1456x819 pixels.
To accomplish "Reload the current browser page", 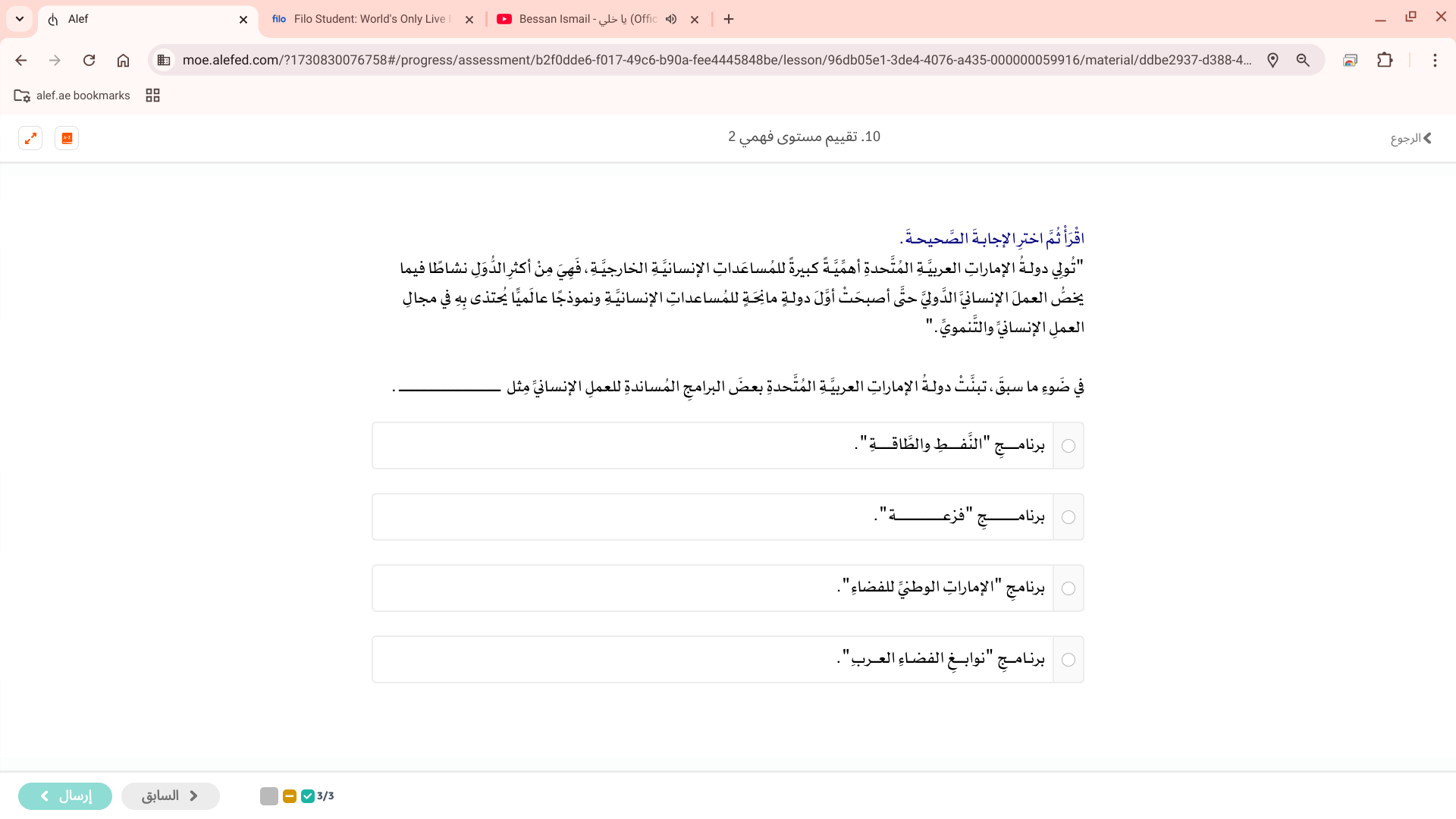I will coord(89,60).
